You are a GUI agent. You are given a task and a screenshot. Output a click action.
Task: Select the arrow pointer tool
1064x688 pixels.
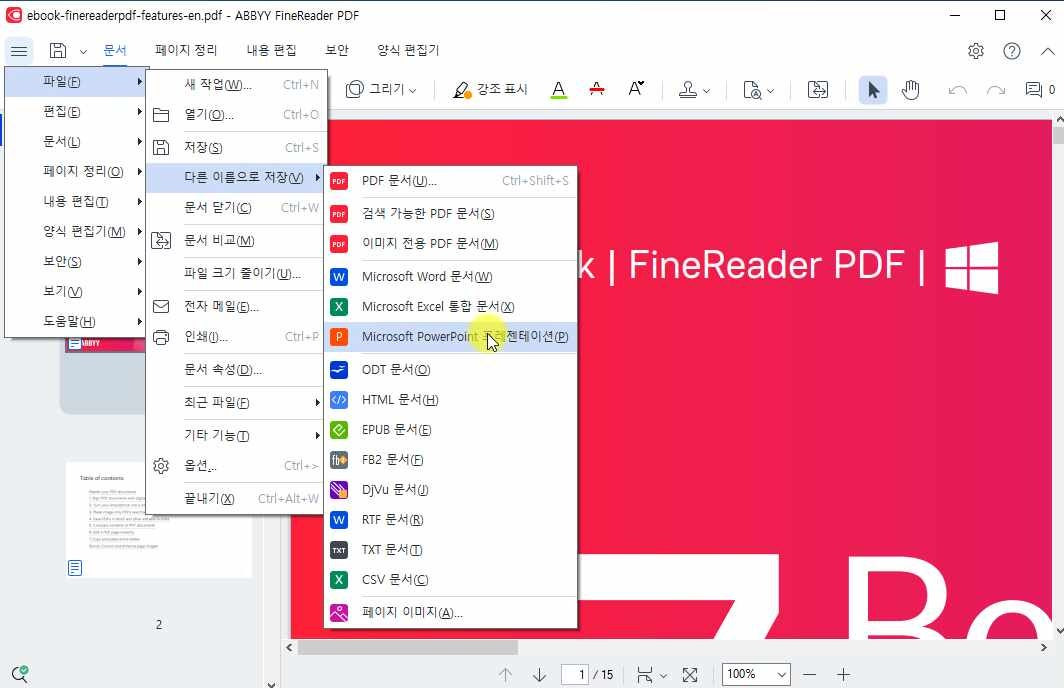point(873,90)
